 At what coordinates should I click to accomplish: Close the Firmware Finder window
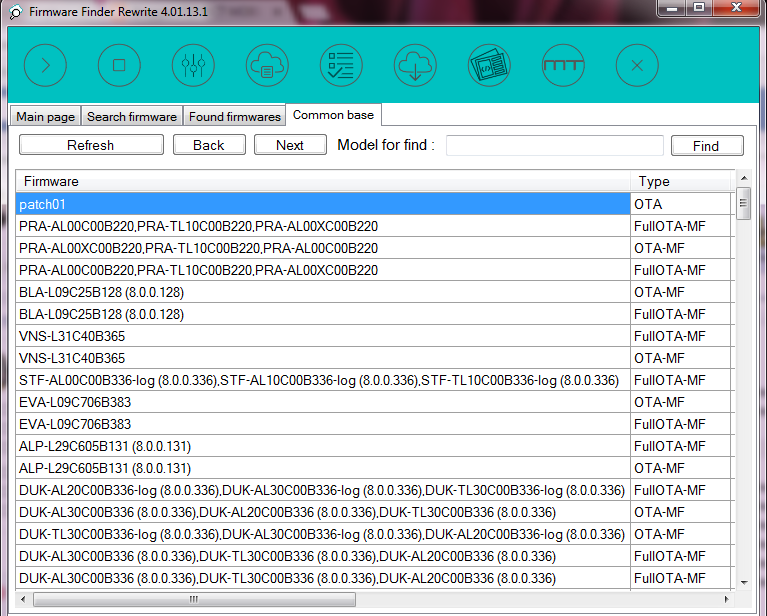click(737, 8)
